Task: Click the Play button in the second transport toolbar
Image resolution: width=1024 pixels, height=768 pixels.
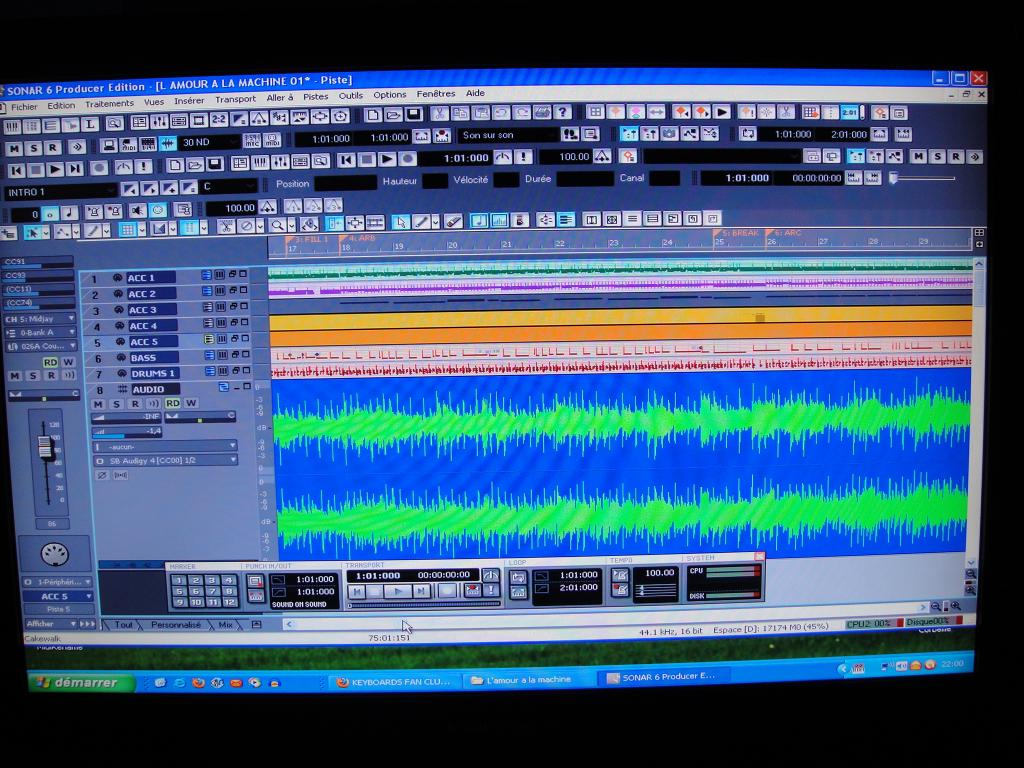Action: 387,159
